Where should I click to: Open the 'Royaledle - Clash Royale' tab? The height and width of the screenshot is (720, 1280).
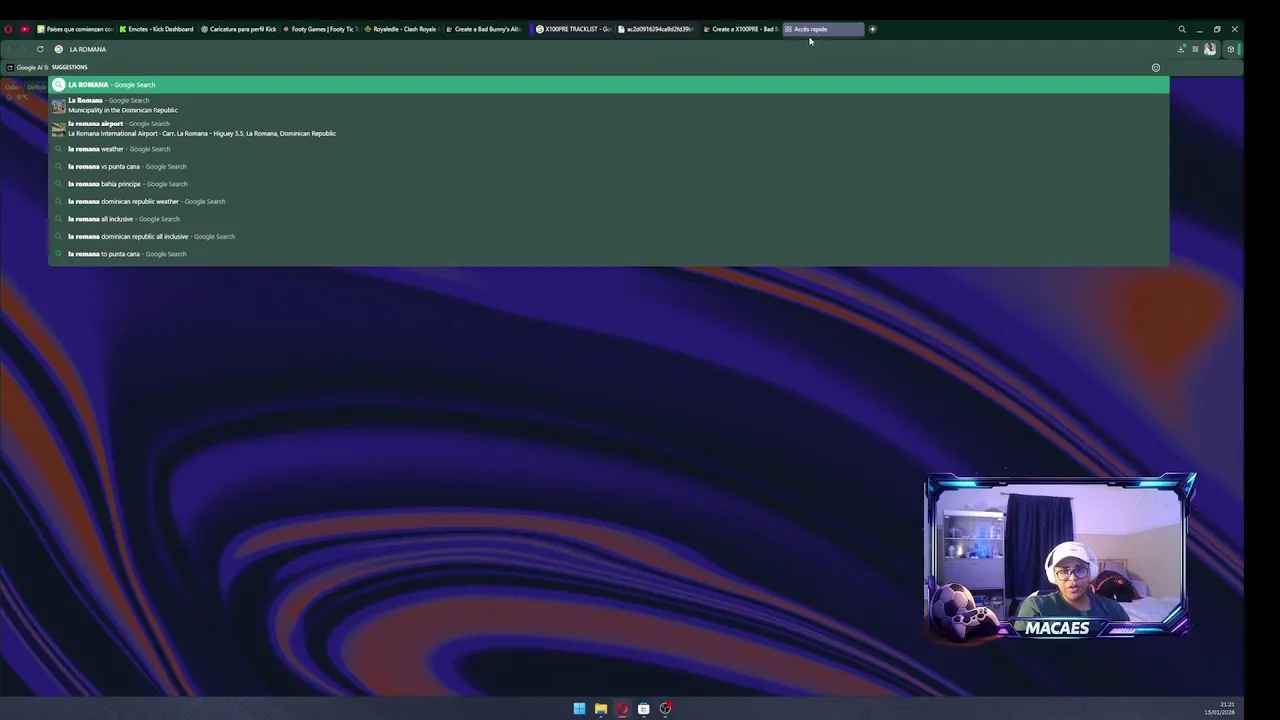(401, 29)
